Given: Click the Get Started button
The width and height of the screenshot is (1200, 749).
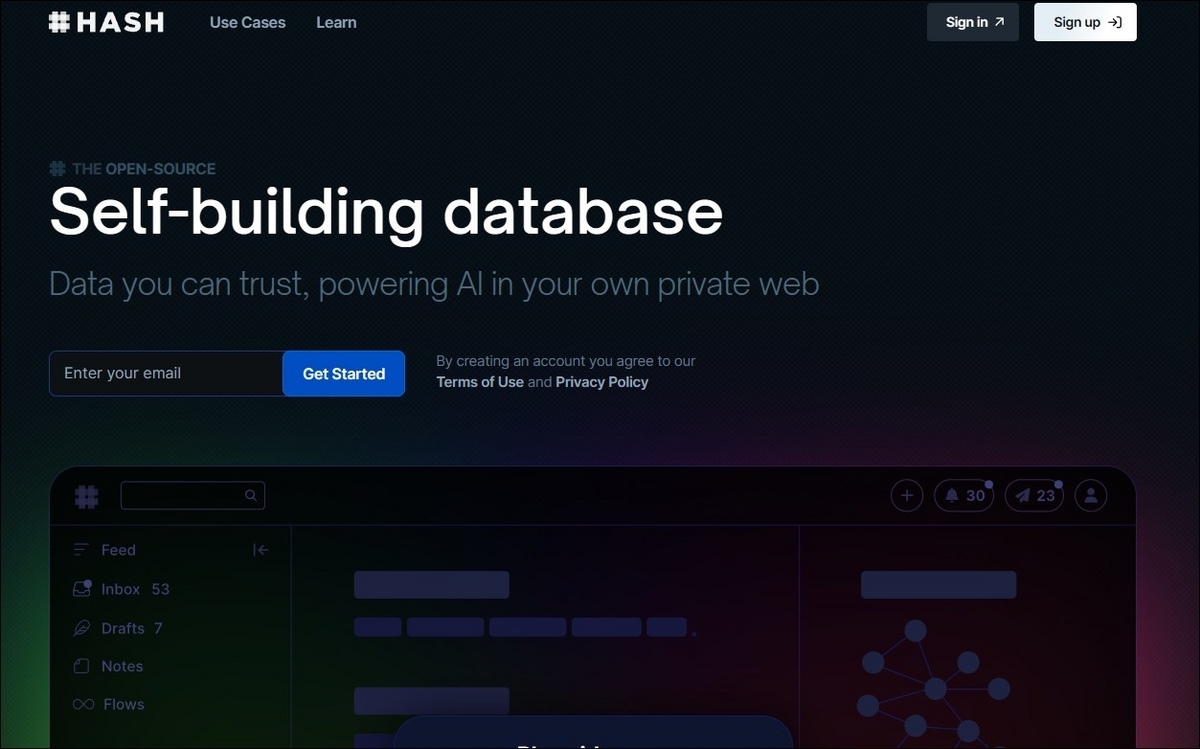Looking at the screenshot, I should [344, 373].
